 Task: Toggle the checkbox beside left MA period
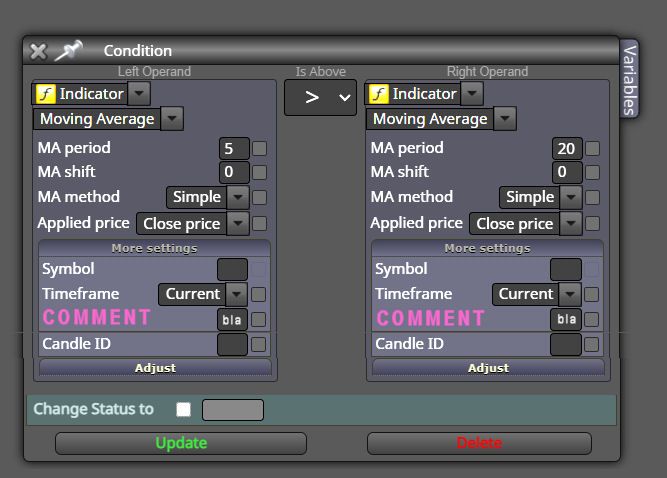pyautogui.click(x=259, y=149)
